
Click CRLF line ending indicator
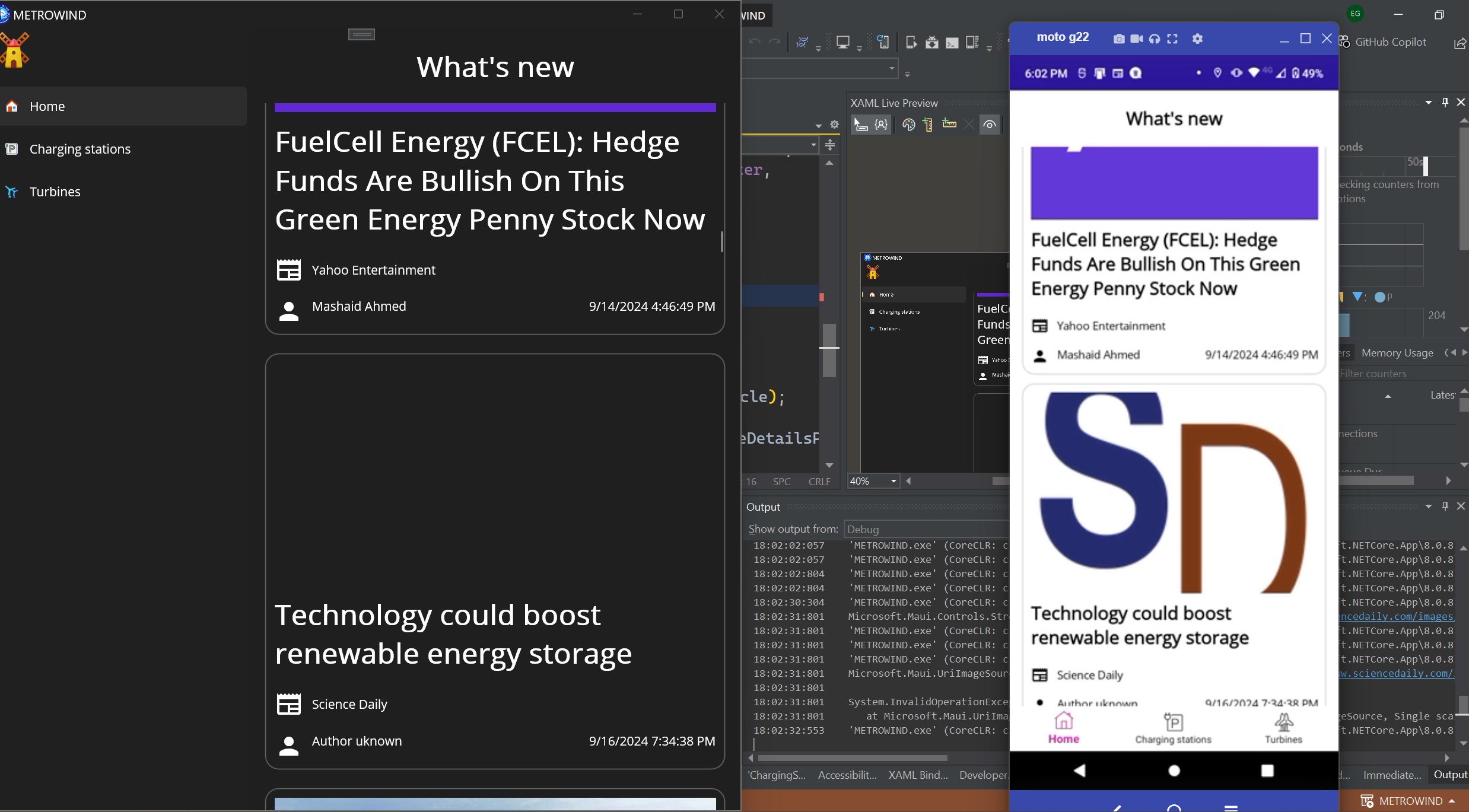pos(819,482)
